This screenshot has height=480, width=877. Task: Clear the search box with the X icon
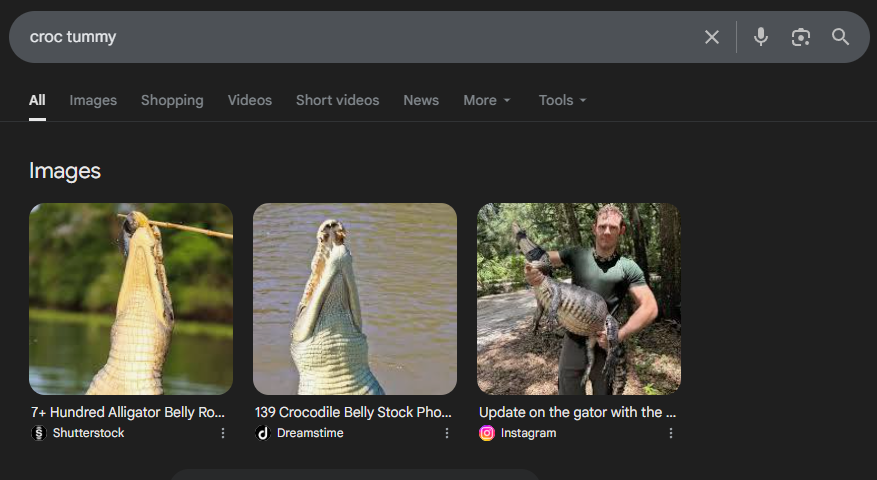(711, 37)
